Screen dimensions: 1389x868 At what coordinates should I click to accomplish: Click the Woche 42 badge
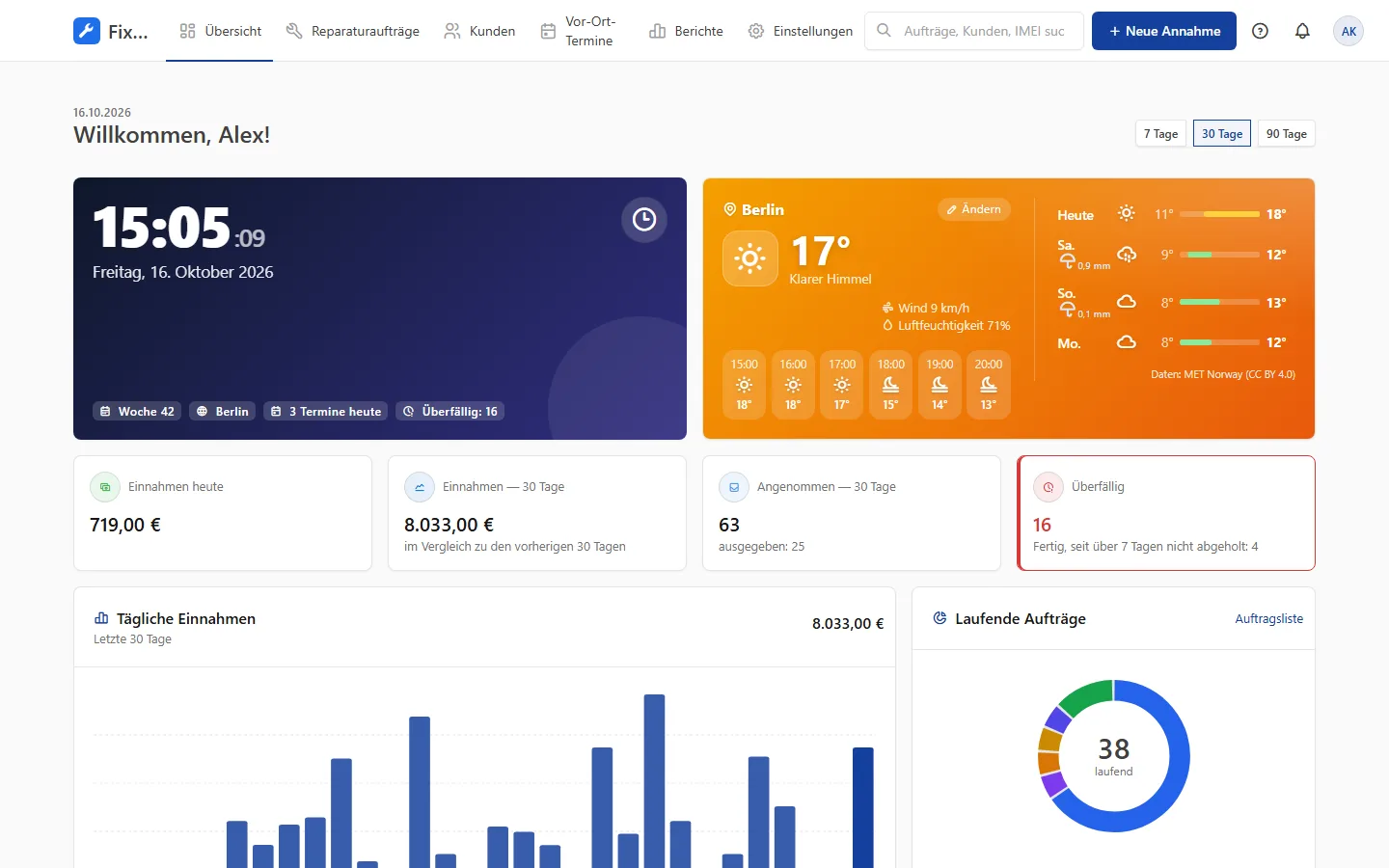pos(137,412)
